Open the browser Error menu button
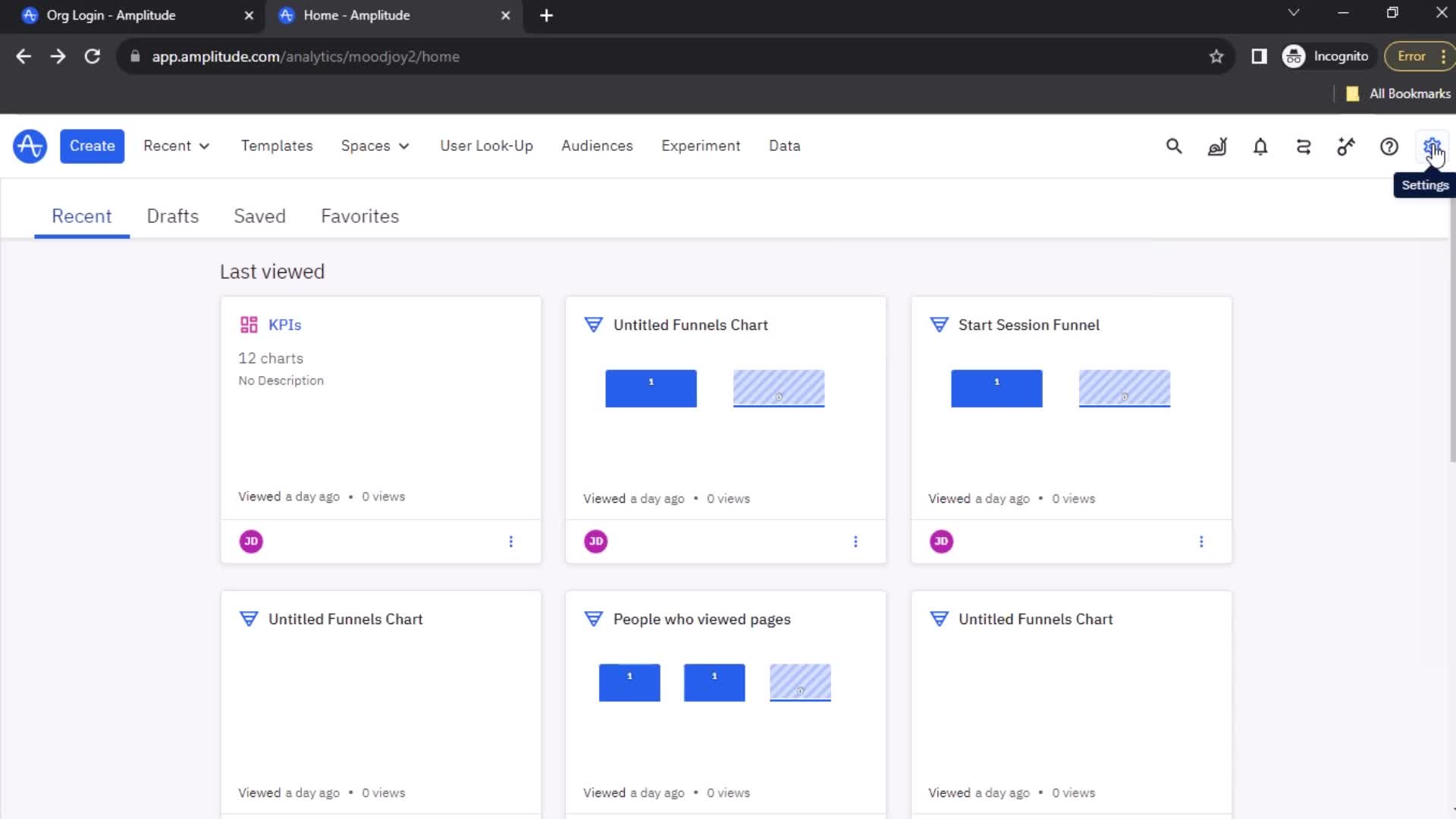Image resolution: width=1456 pixels, height=819 pixels. [x=1420, y=57]
